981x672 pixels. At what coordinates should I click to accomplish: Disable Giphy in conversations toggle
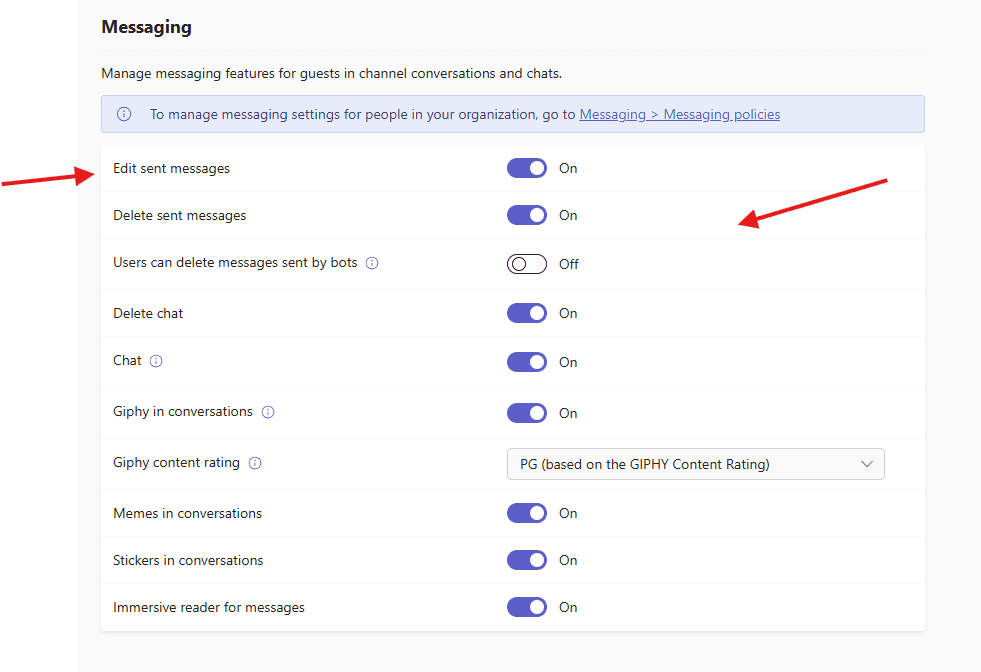[x=527, y=413]
